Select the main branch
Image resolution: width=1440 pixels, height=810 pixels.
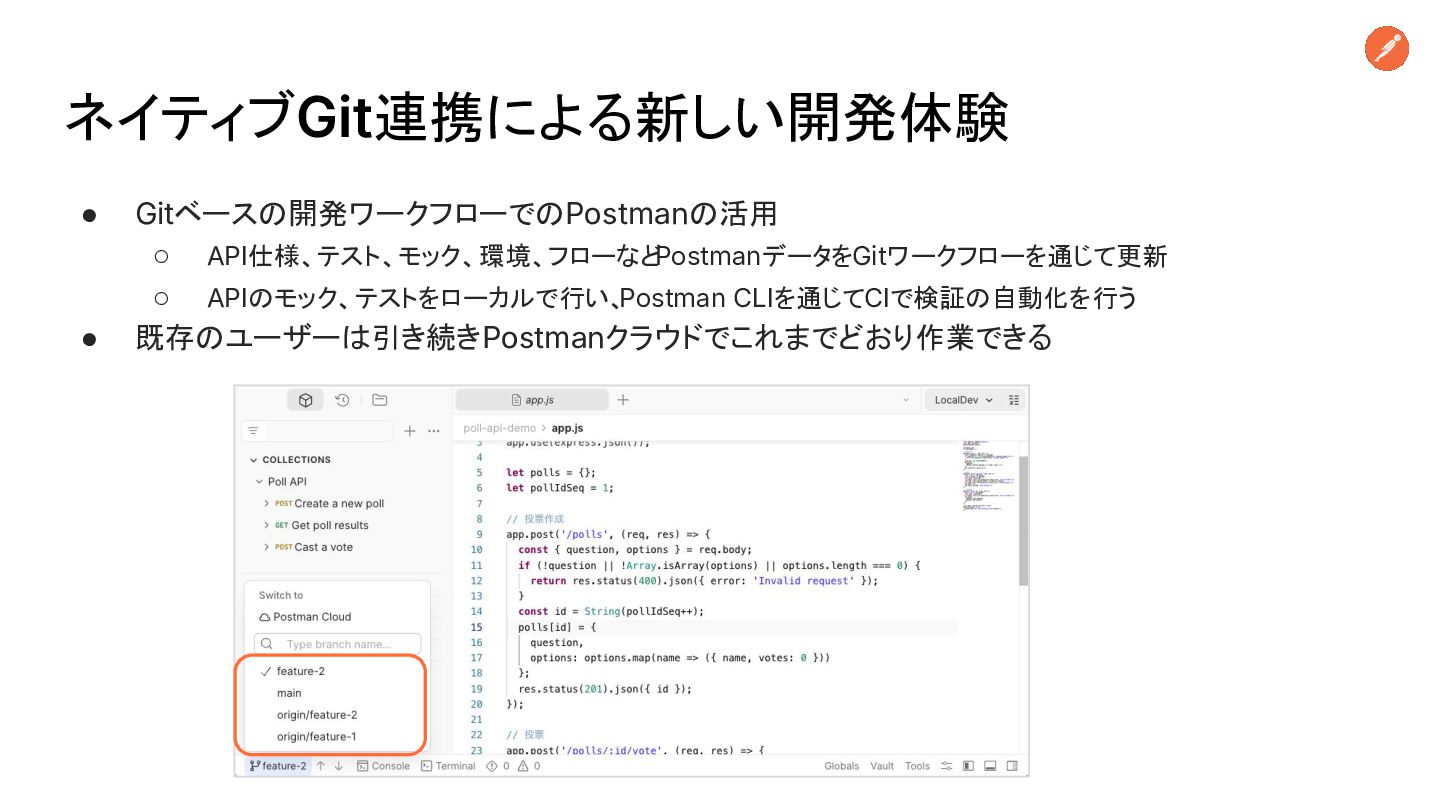(289, 693)
